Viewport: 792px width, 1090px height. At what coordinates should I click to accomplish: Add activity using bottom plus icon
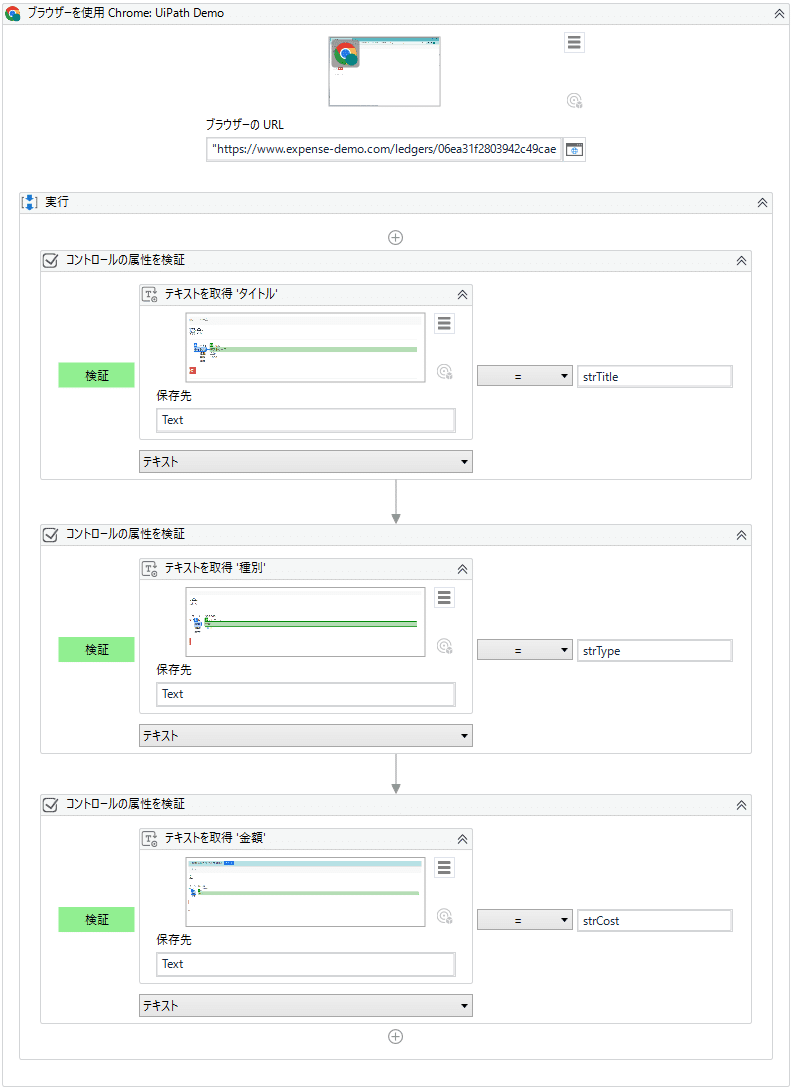click(396, 1036)
